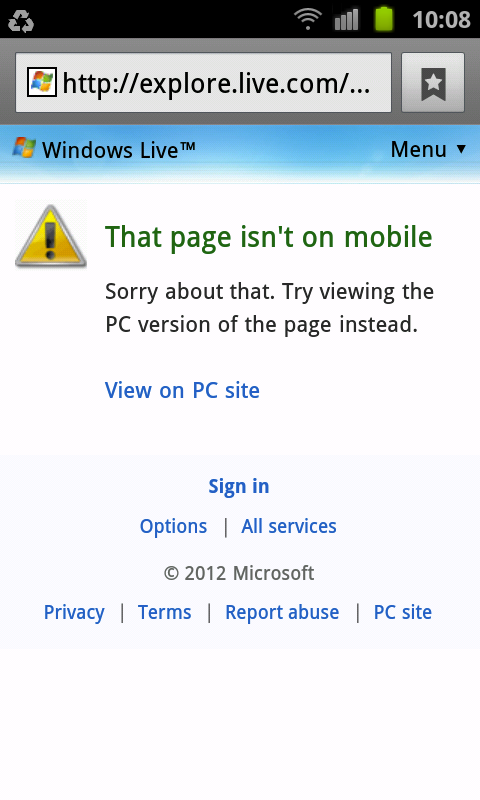This screenshot has width=480, height=800.
Task: Open the Menu header item
Action: tap(428, 149)
